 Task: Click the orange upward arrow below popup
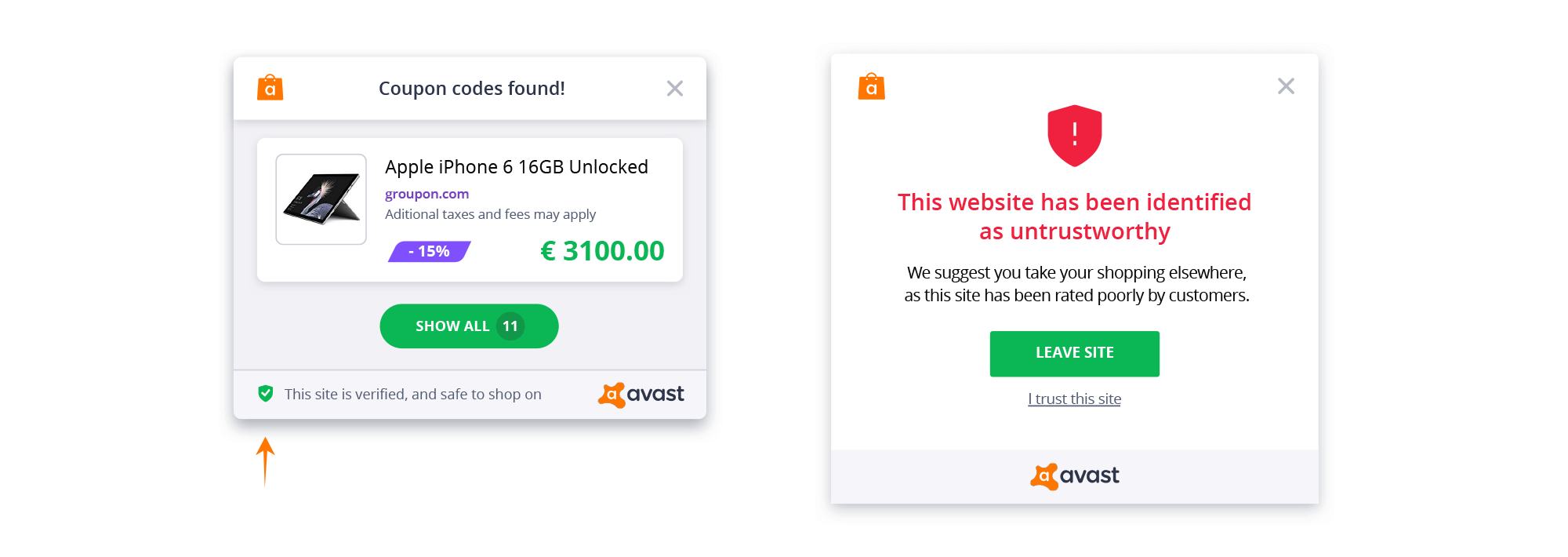(265, 461)
